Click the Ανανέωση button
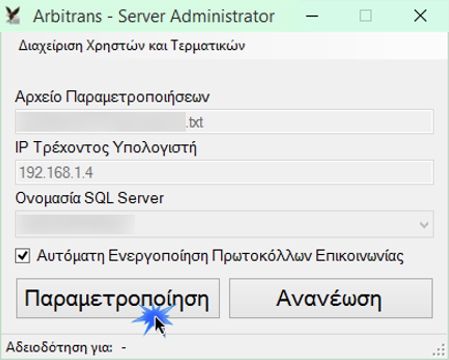 [331, 298]
